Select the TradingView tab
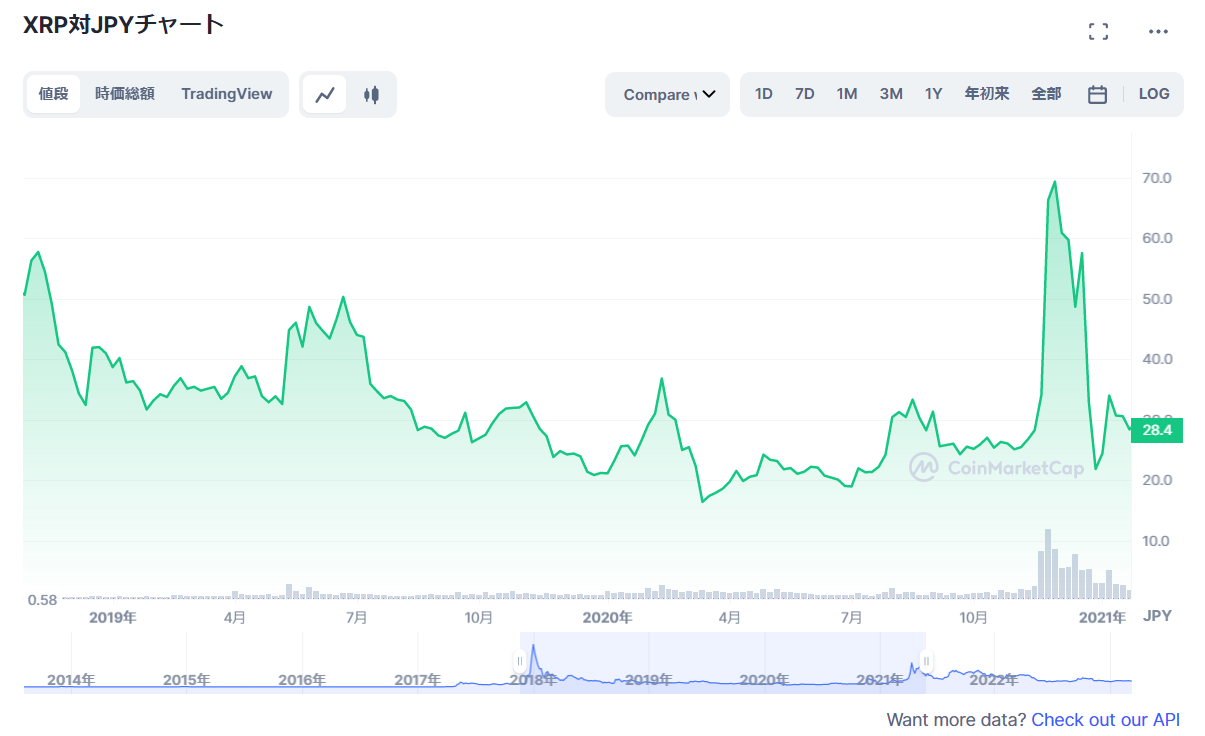 coord(227,93)
